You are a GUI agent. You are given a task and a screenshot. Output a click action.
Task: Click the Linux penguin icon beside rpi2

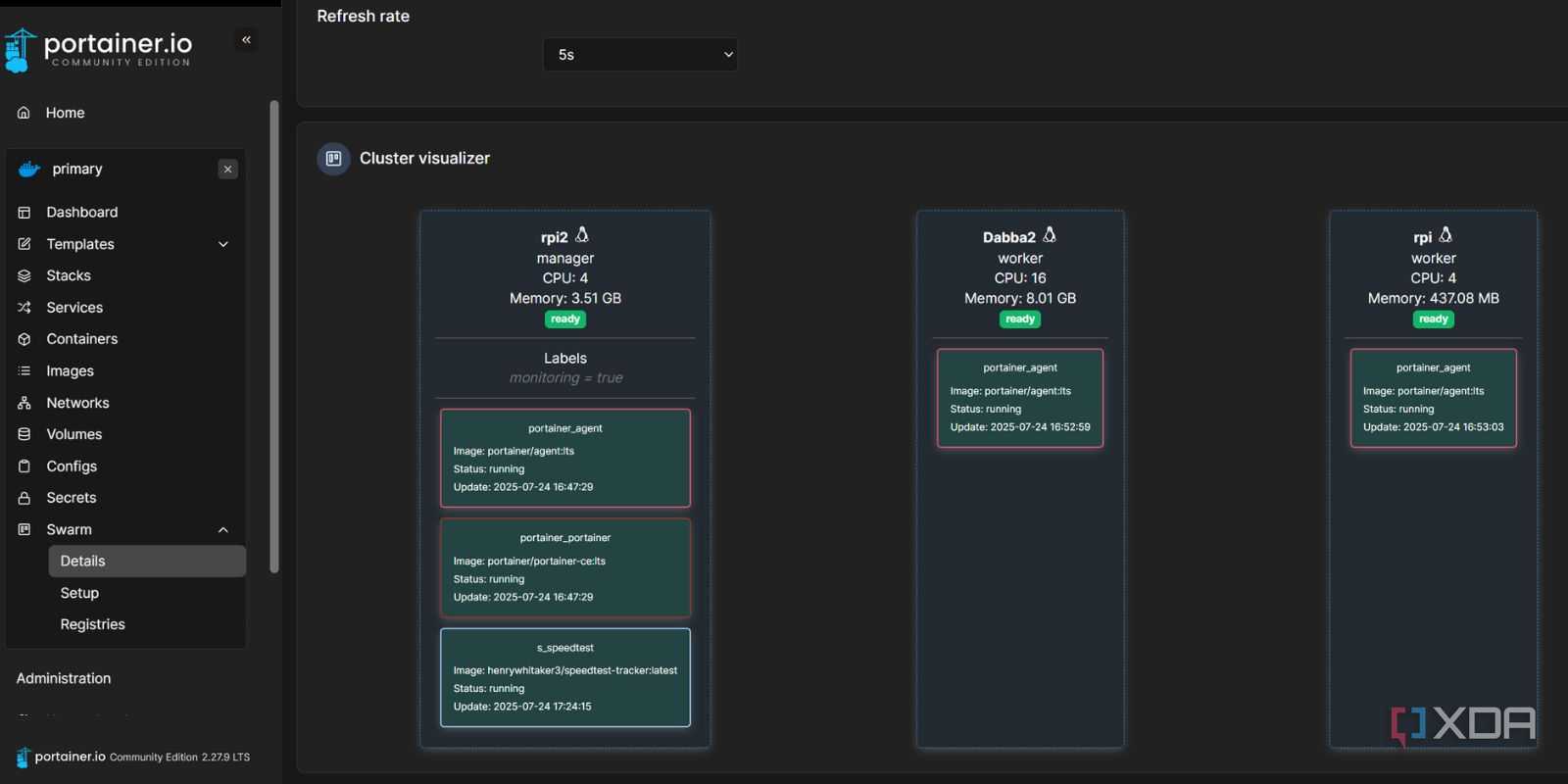pos(582,235)
